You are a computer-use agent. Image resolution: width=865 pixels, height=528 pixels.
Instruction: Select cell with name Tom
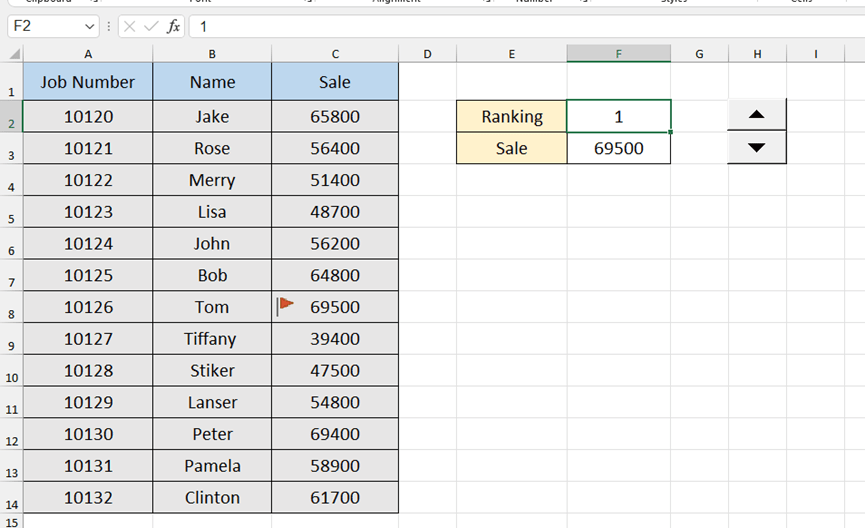(x=212, y=307)
